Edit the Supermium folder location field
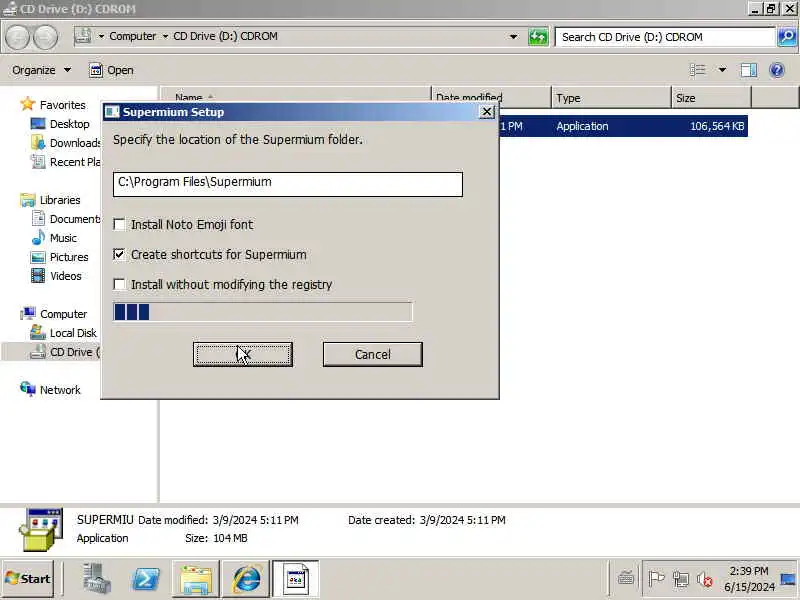The width and height of the screenshot is (800, 600). click(288, 184)
